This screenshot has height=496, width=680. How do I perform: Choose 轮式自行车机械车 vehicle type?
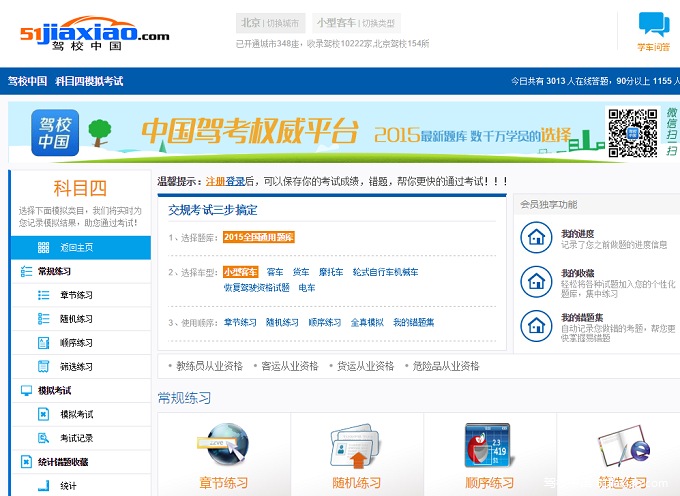click(386, 272)
